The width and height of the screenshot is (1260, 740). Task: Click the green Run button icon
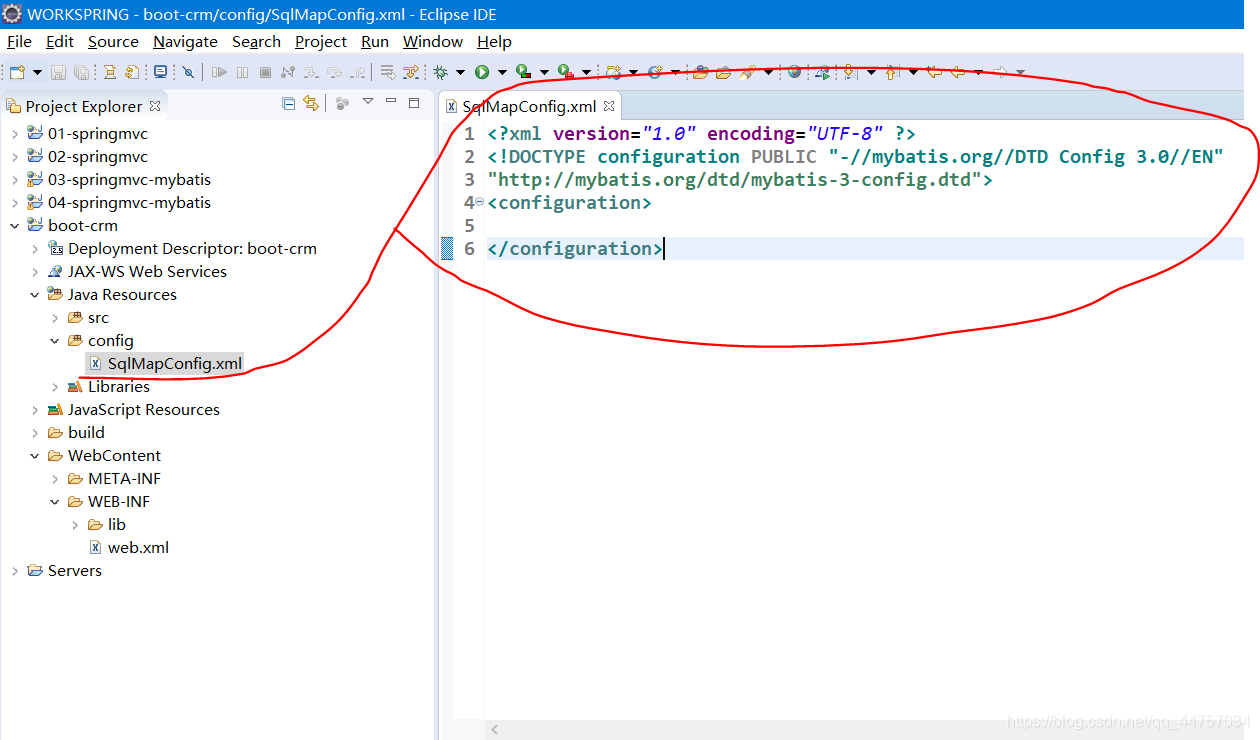(x=482, y=72)
